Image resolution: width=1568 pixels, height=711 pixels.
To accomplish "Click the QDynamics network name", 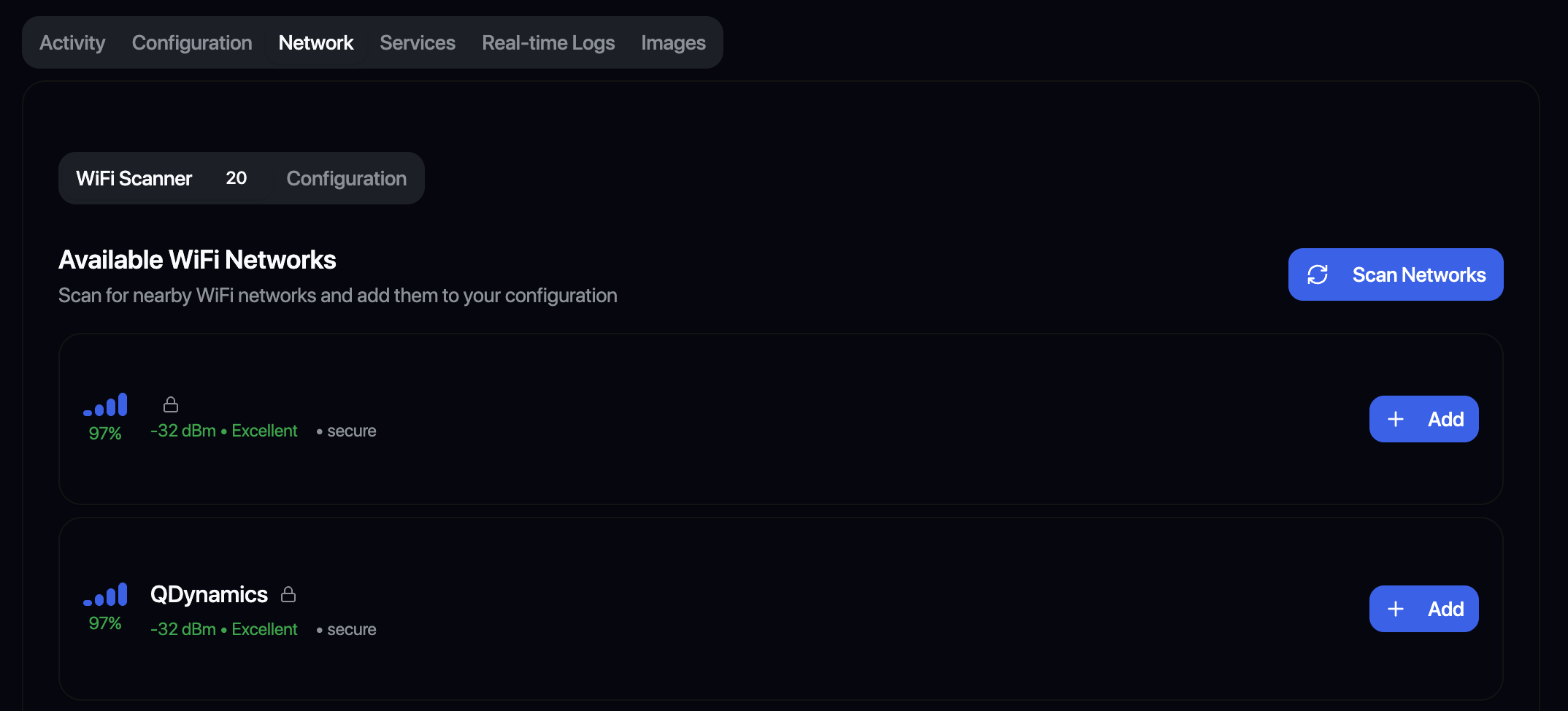I will (x=209, y=594).
